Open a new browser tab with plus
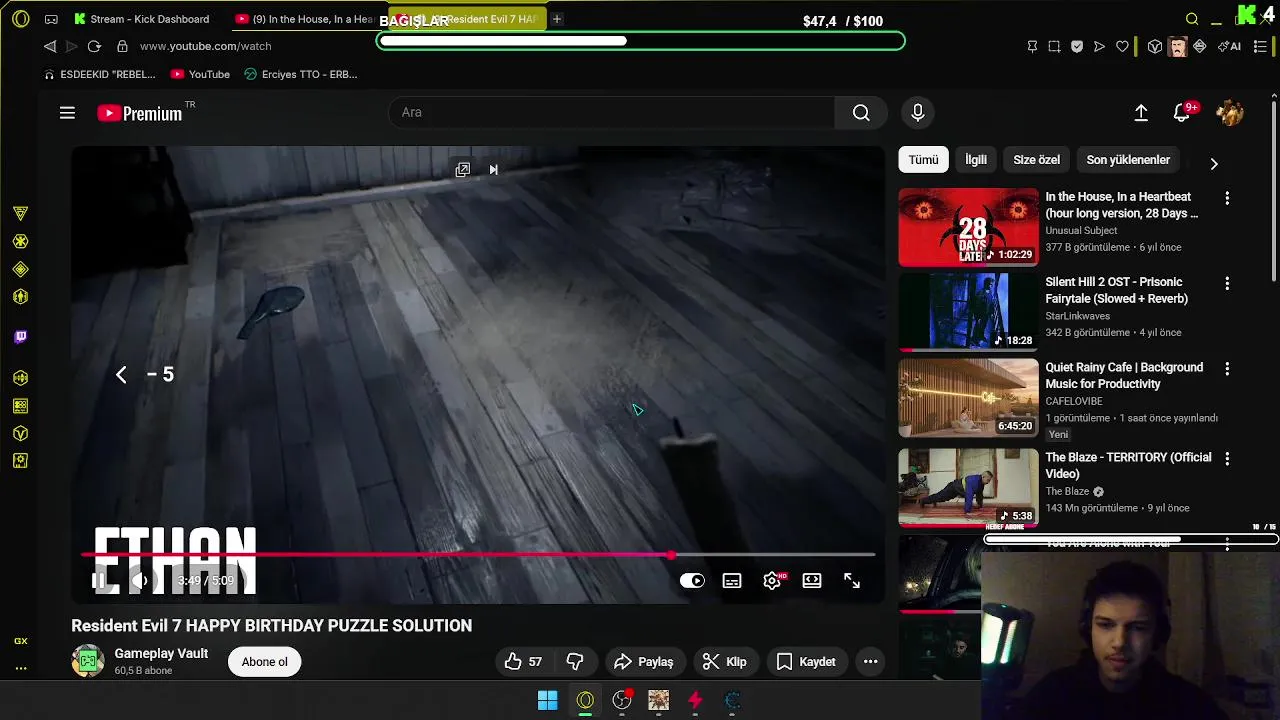Screen dimensions: 1280x720 [x=557, y=19]
